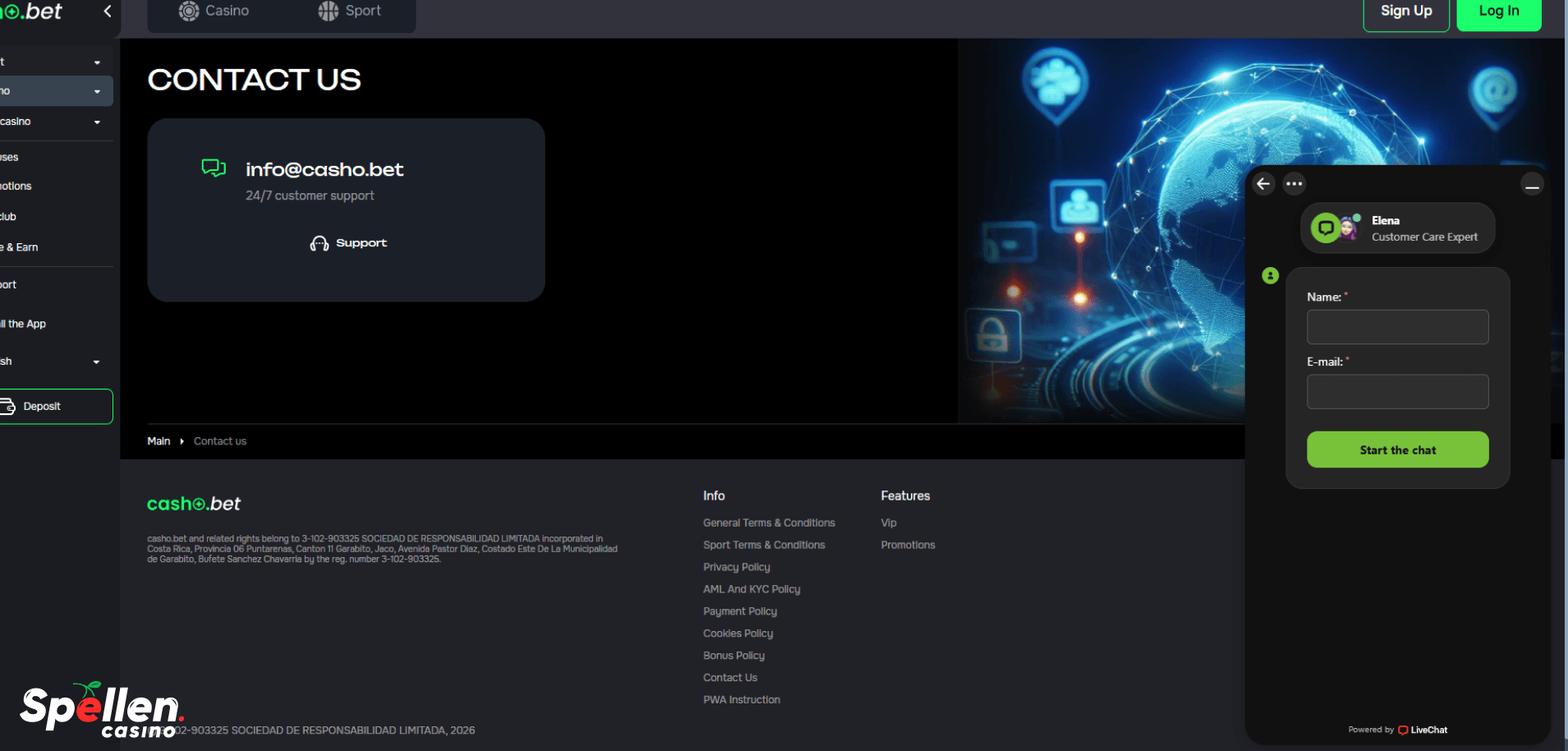This screenshot has height=751, width=1568.
Task: Minimize the LiveChat widget
Action: point(1531,186)
